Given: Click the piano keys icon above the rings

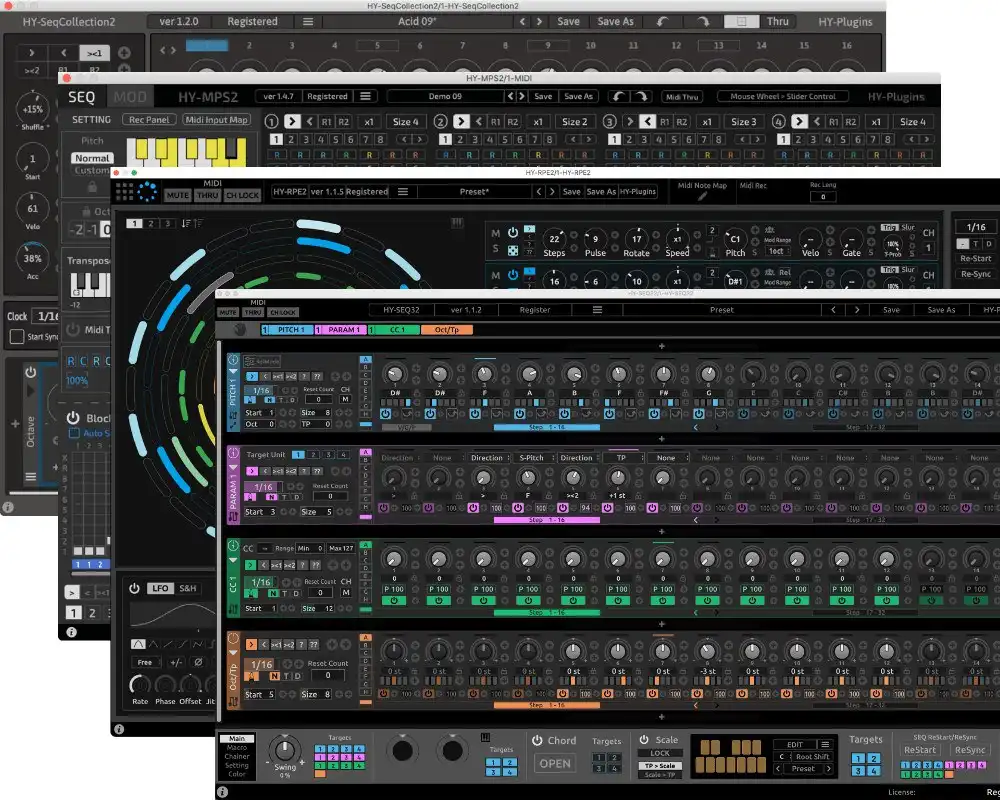Looking at the screenshot, I should coord(457,223).
